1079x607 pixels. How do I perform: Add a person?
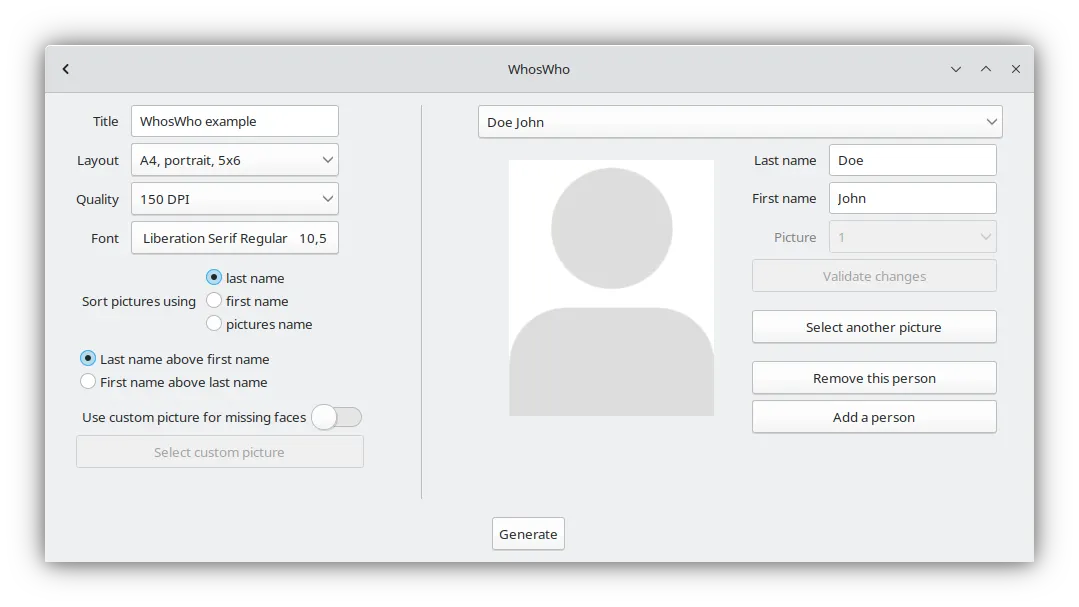[874, 417]
